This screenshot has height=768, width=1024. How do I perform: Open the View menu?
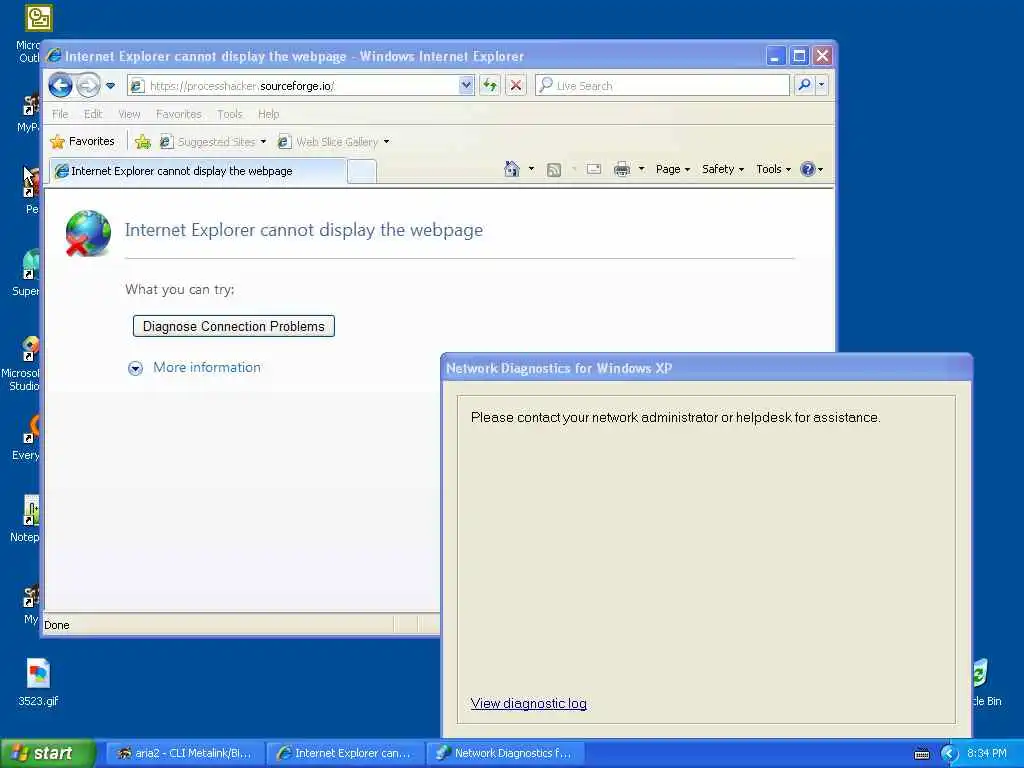[x=129, y=114]
